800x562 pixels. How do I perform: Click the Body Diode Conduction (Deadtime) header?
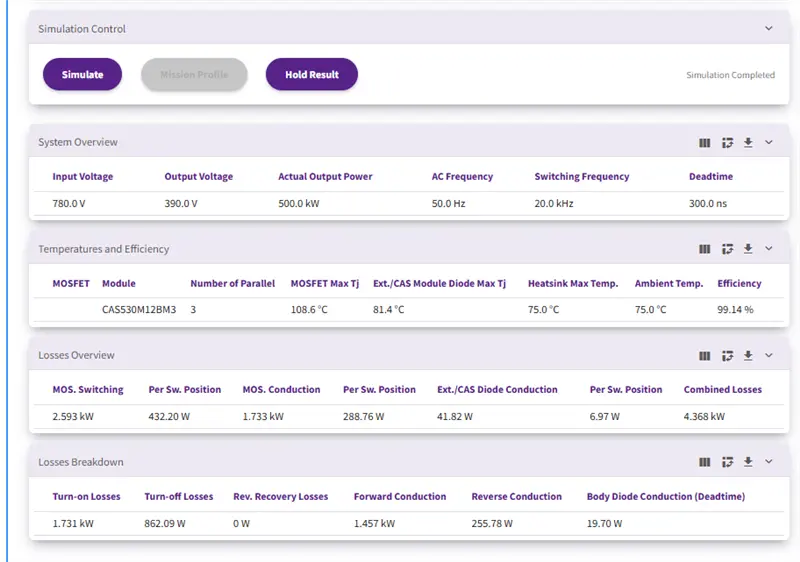click(x=666, y=497)
